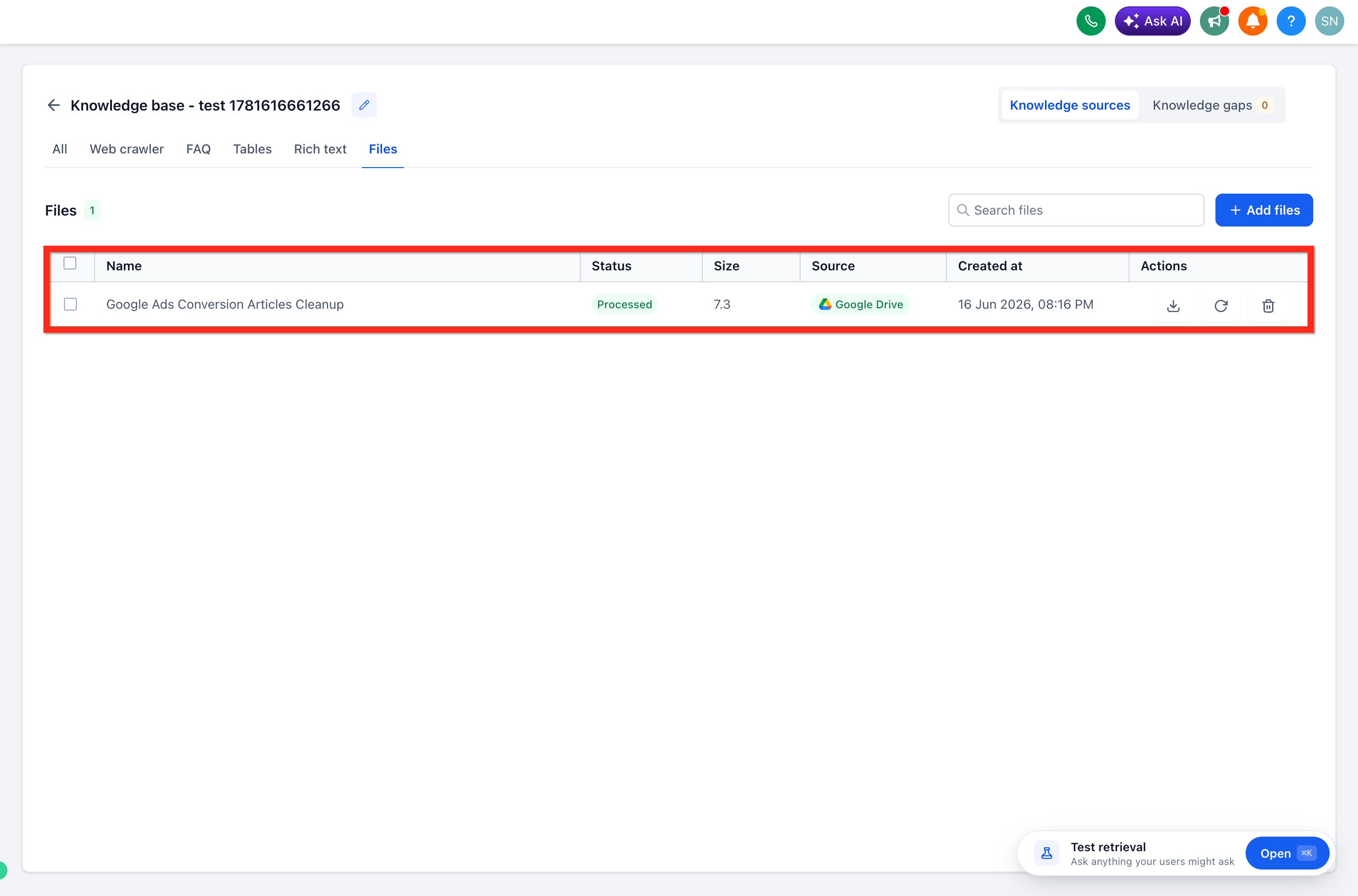
Task: Go back using the left arrow
Action: click(x=54, y=105)
